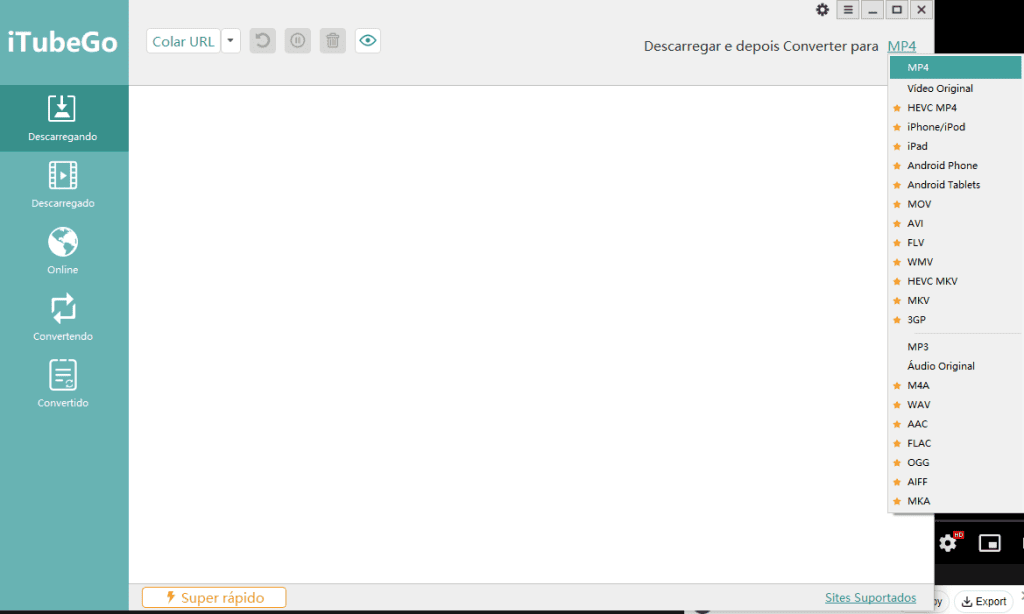Open the Online browser globe icon
Viewport: 1024px width, 614px height.
click(x=63, y=251)
